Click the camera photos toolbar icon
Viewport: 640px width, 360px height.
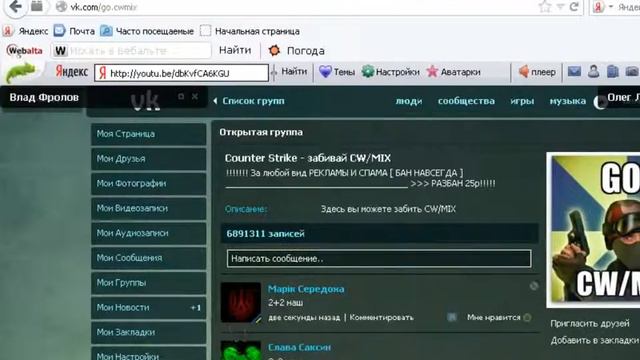click(x=632, y=72)
